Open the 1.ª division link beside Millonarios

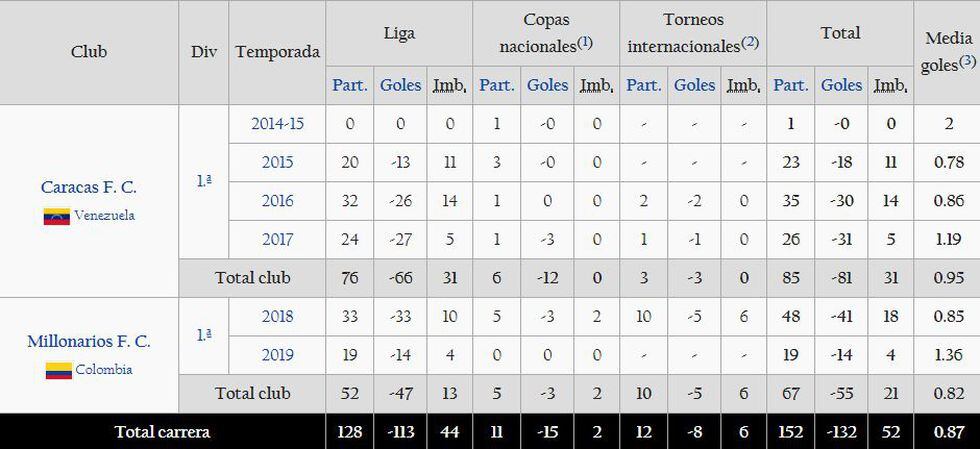pos(204,335)
